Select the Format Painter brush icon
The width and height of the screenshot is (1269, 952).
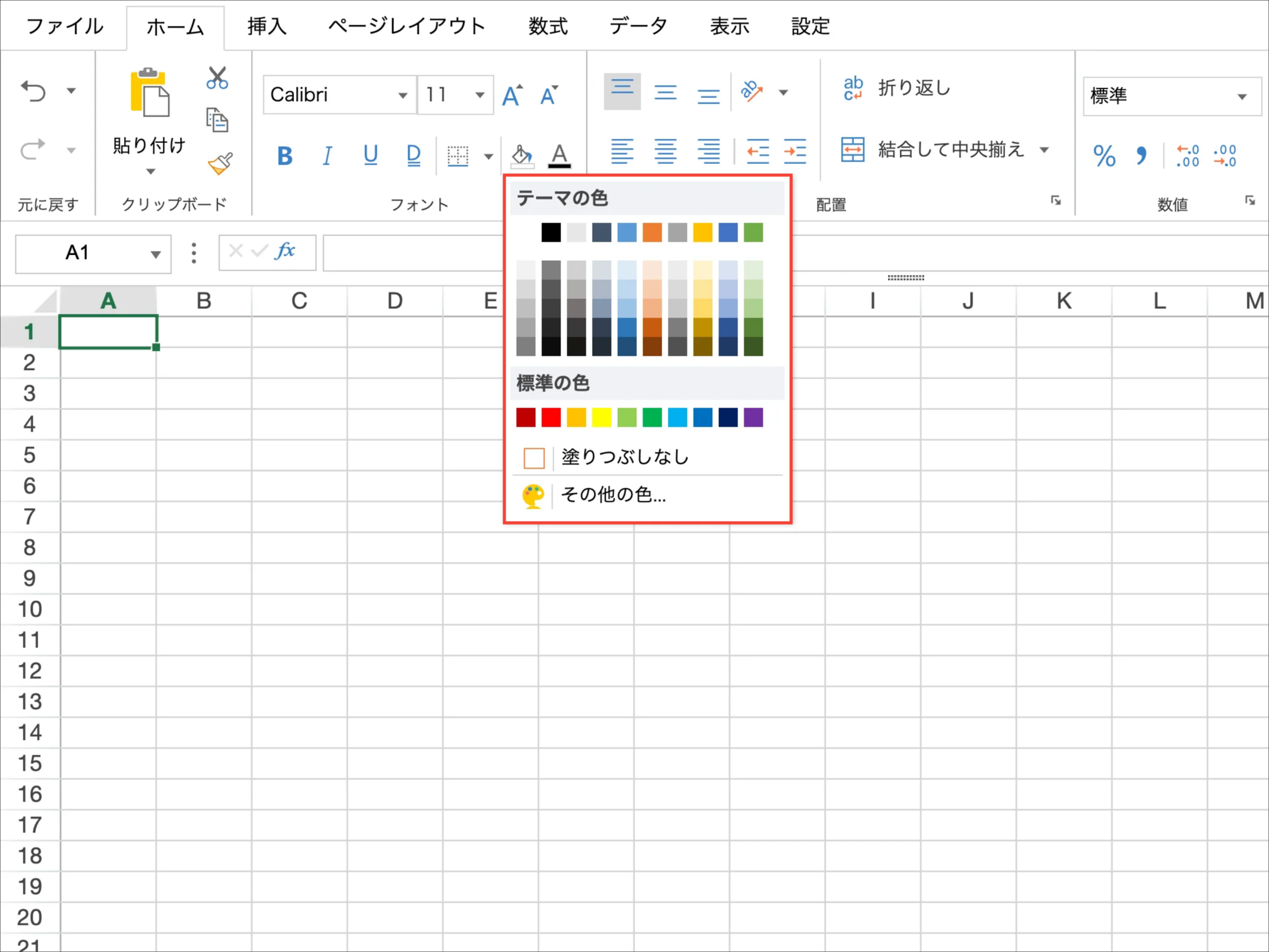pyautogui.click(x=220, y=163)
